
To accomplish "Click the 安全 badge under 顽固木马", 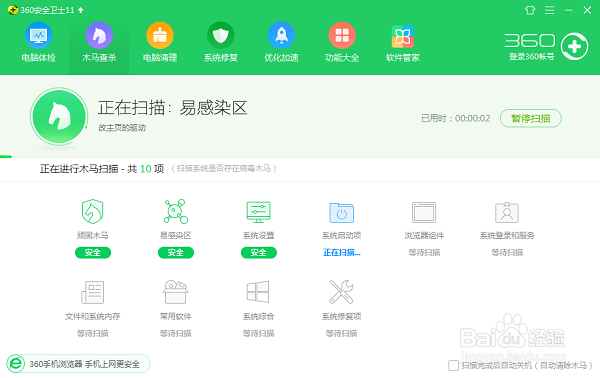I will click(93, 253).
